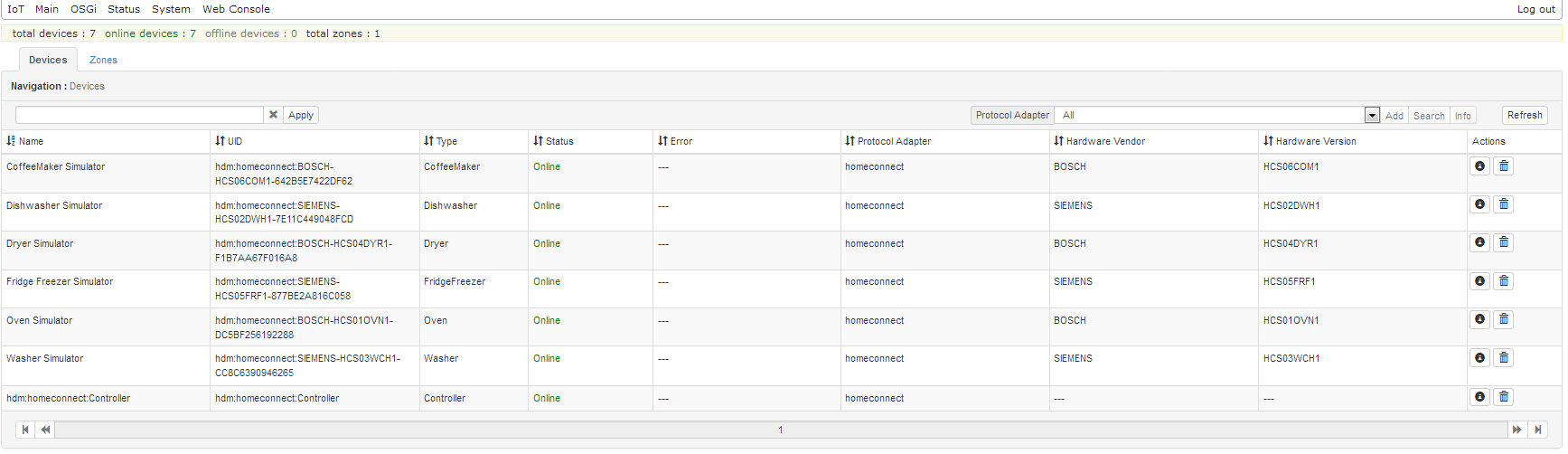The image size is (1568, 454).
Task: Click the Apply filter button
Action: pyautogui.click(x=301, y=115)
